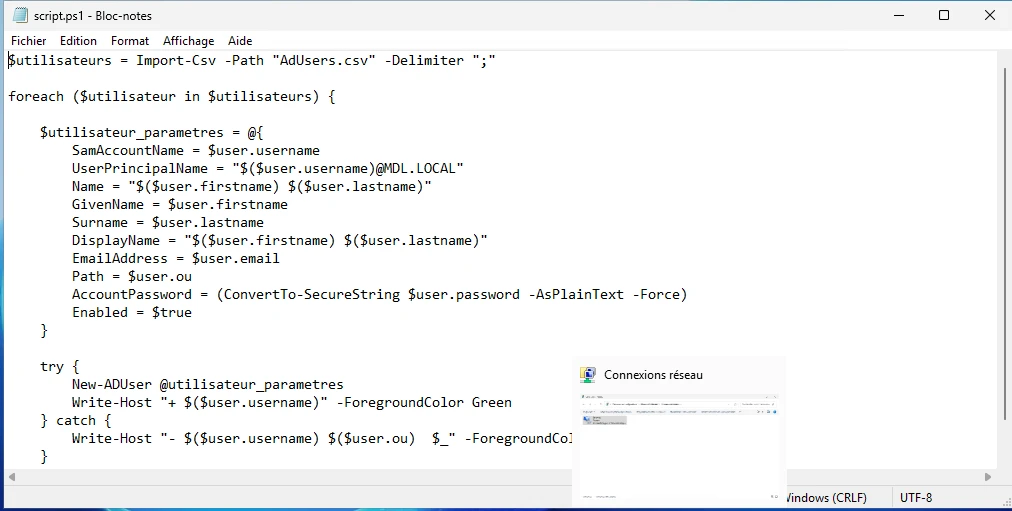Open the Fichier menu
The width and height of the screenshot is (1012, 511).
(28, 41)
